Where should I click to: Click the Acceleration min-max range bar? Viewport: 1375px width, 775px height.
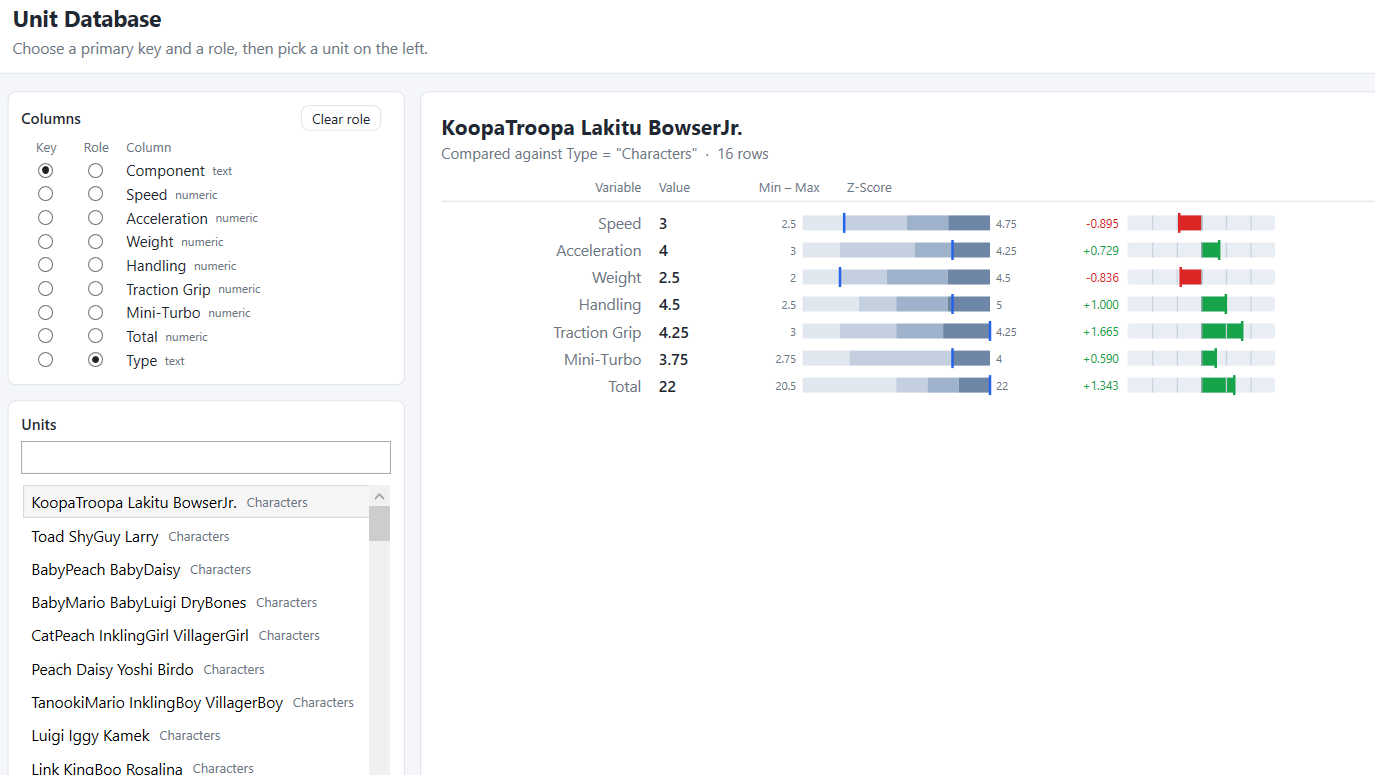coord(896,250)
